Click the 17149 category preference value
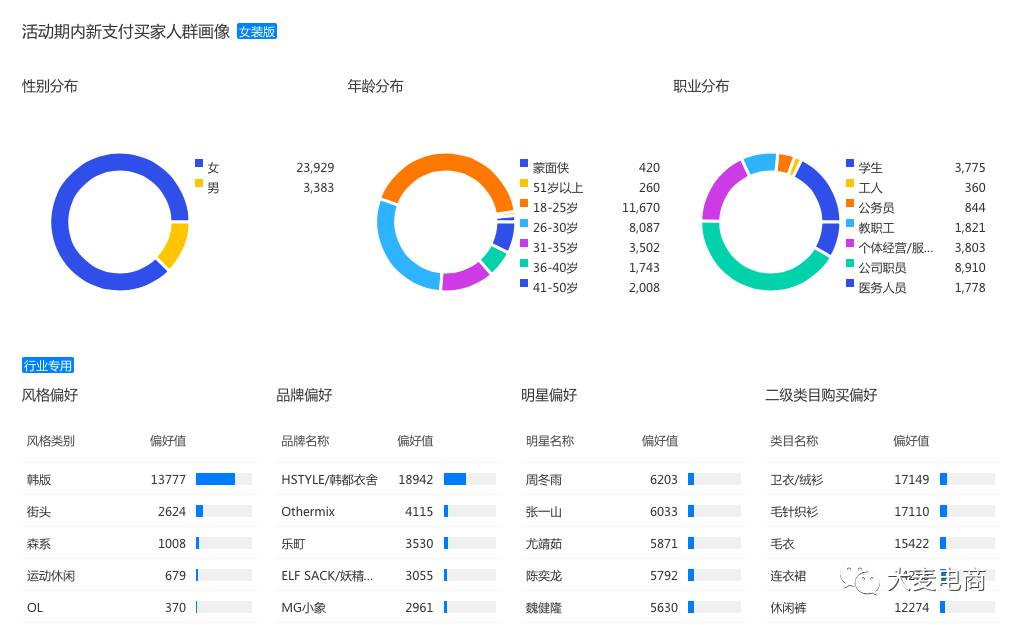This screenshot has width=1020, height=625. click(911, 479)
